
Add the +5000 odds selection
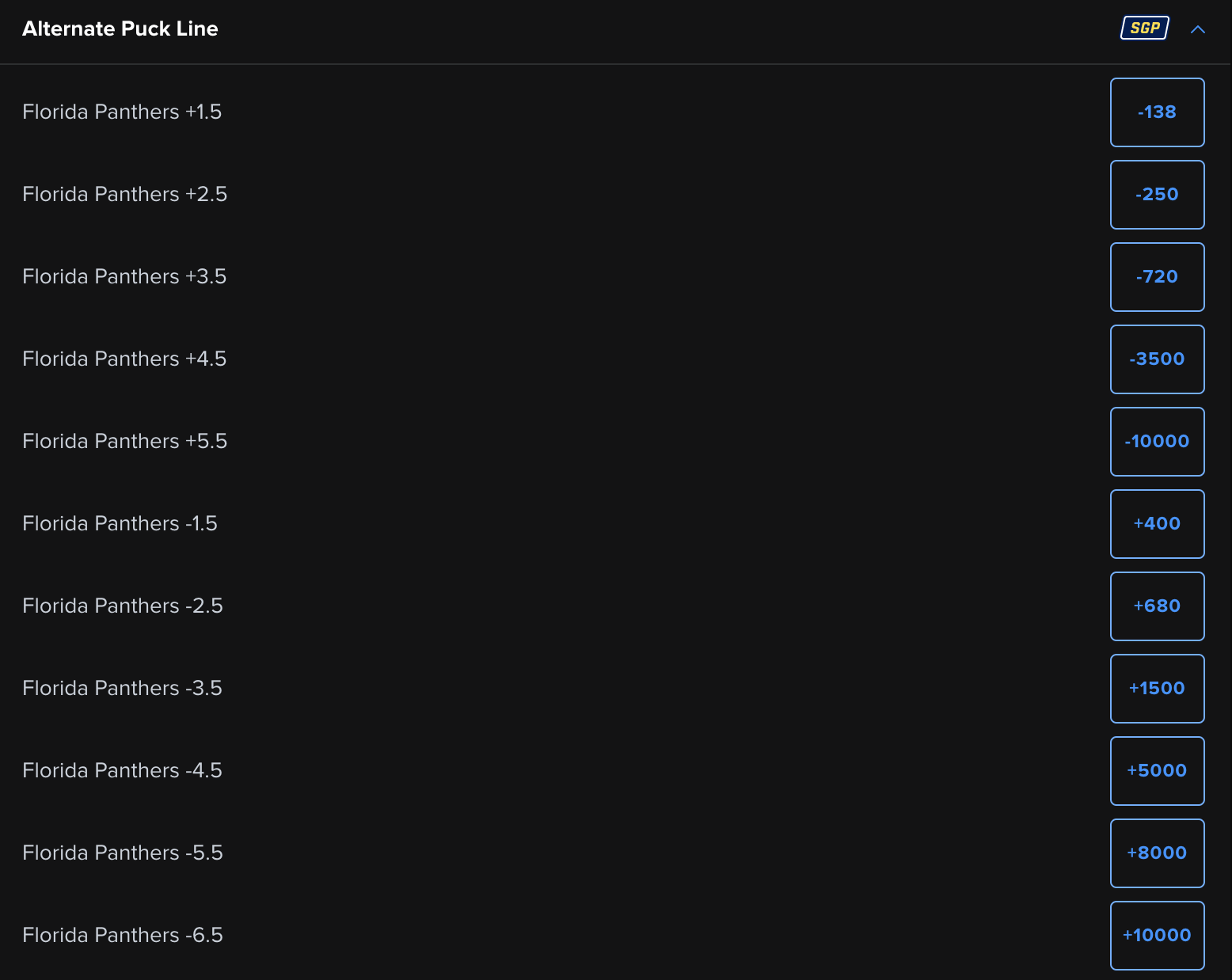(1158, 771)
